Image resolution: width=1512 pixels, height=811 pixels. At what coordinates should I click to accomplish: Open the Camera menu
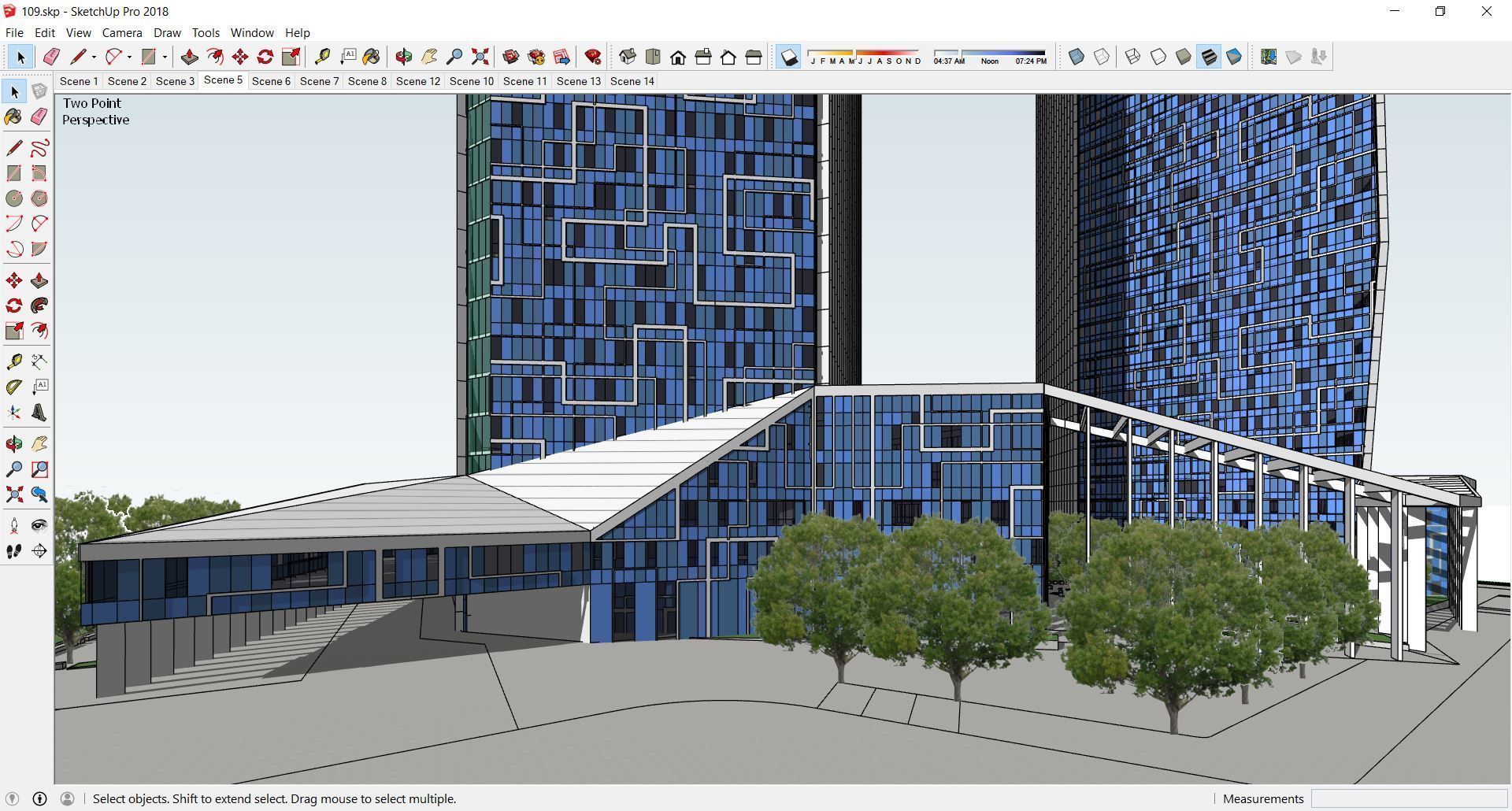click(x=122, y=32)
